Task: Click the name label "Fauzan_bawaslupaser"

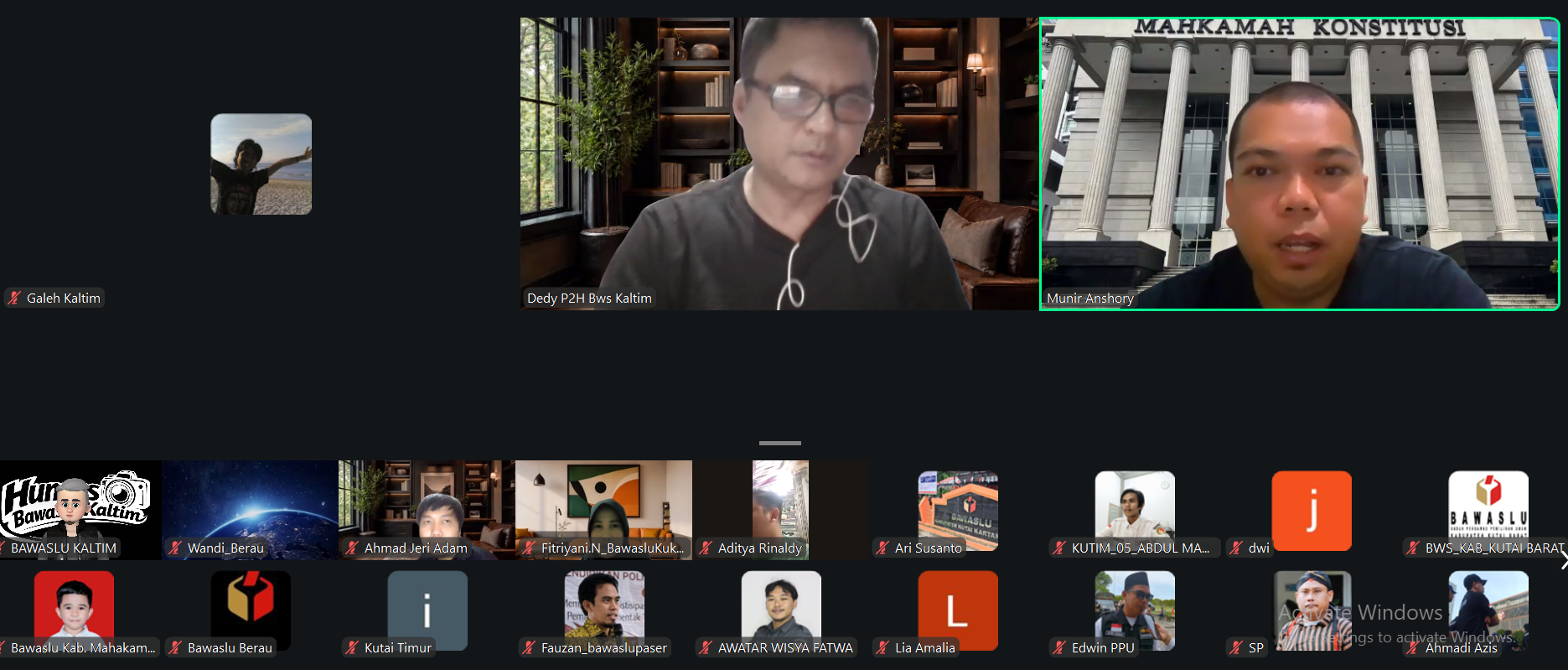Action: [604, 647]
